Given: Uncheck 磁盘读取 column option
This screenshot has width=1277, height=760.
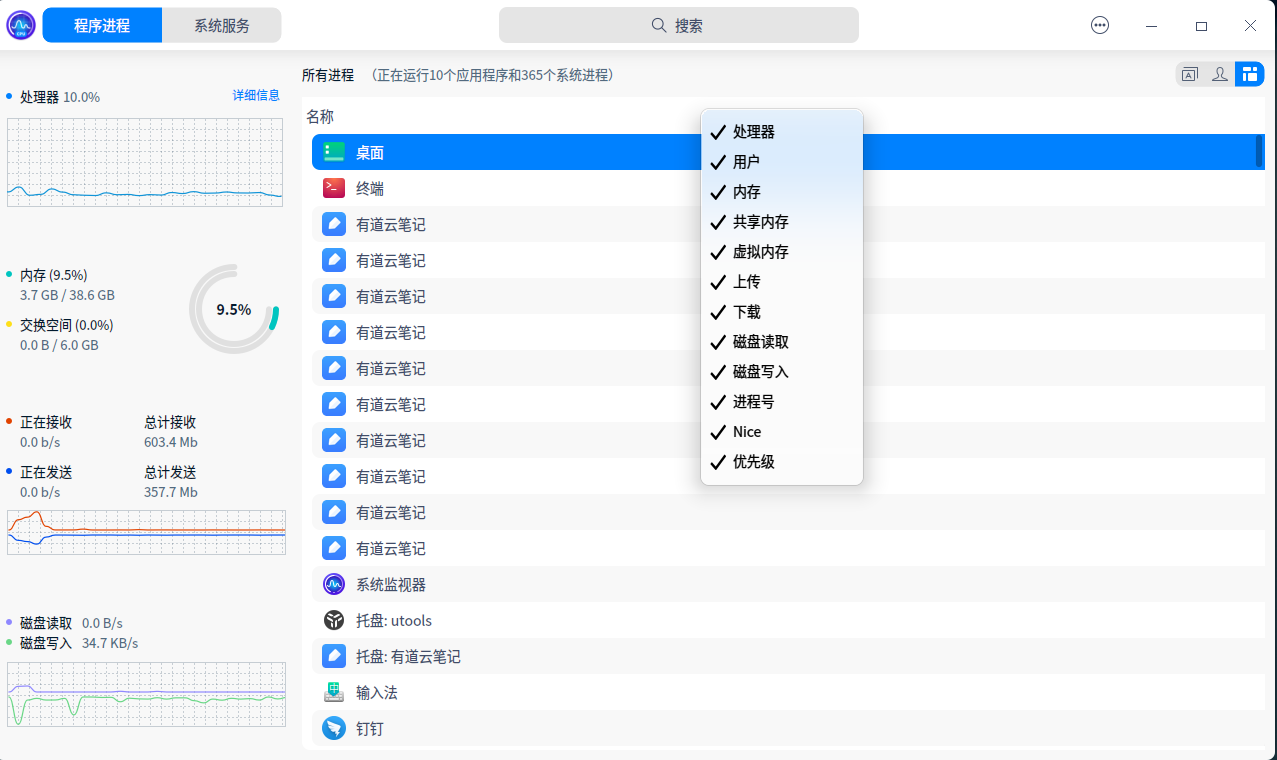Looking at the screenshot, I should (x=782, y=342).
